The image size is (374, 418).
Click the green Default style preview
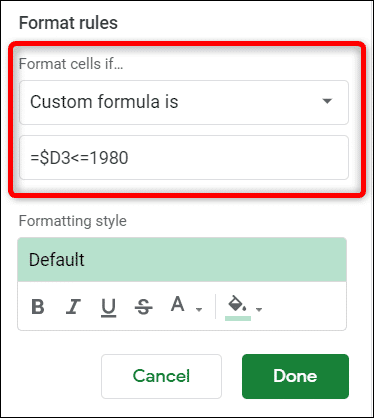(x=182, y=260)
